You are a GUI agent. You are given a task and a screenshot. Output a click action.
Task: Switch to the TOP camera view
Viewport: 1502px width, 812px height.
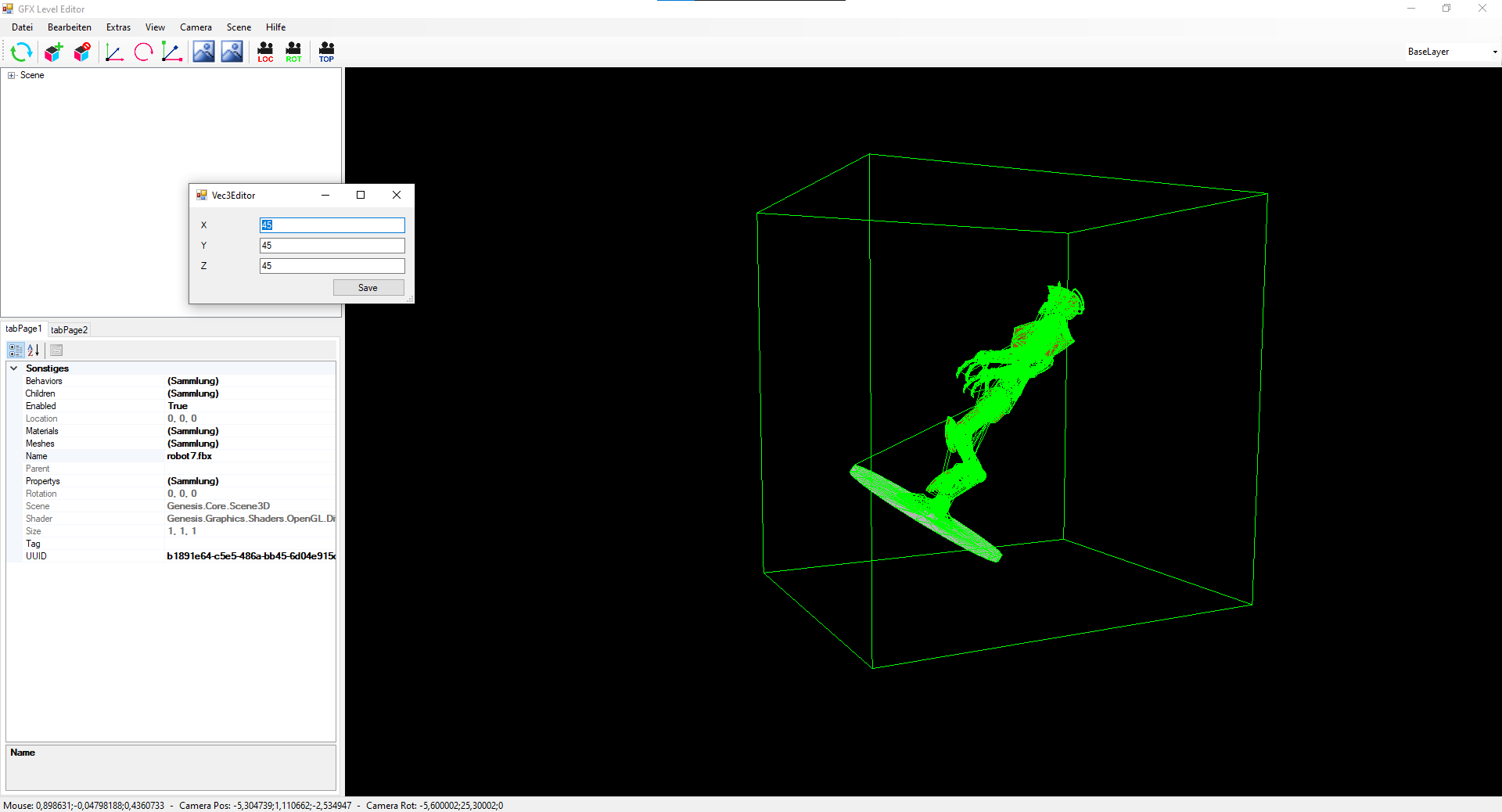point(326,52)
